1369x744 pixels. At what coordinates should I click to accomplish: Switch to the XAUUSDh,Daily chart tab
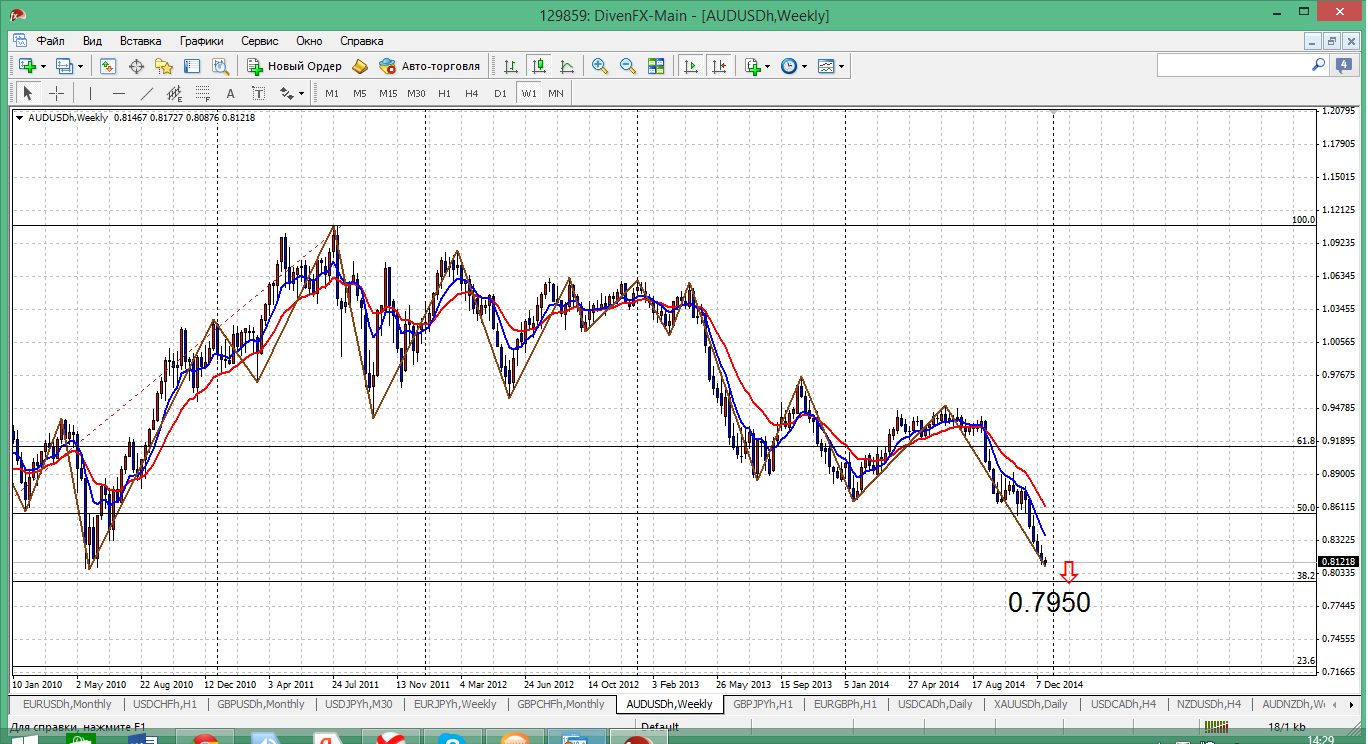pyautogui.click(x=1030, y=704)
